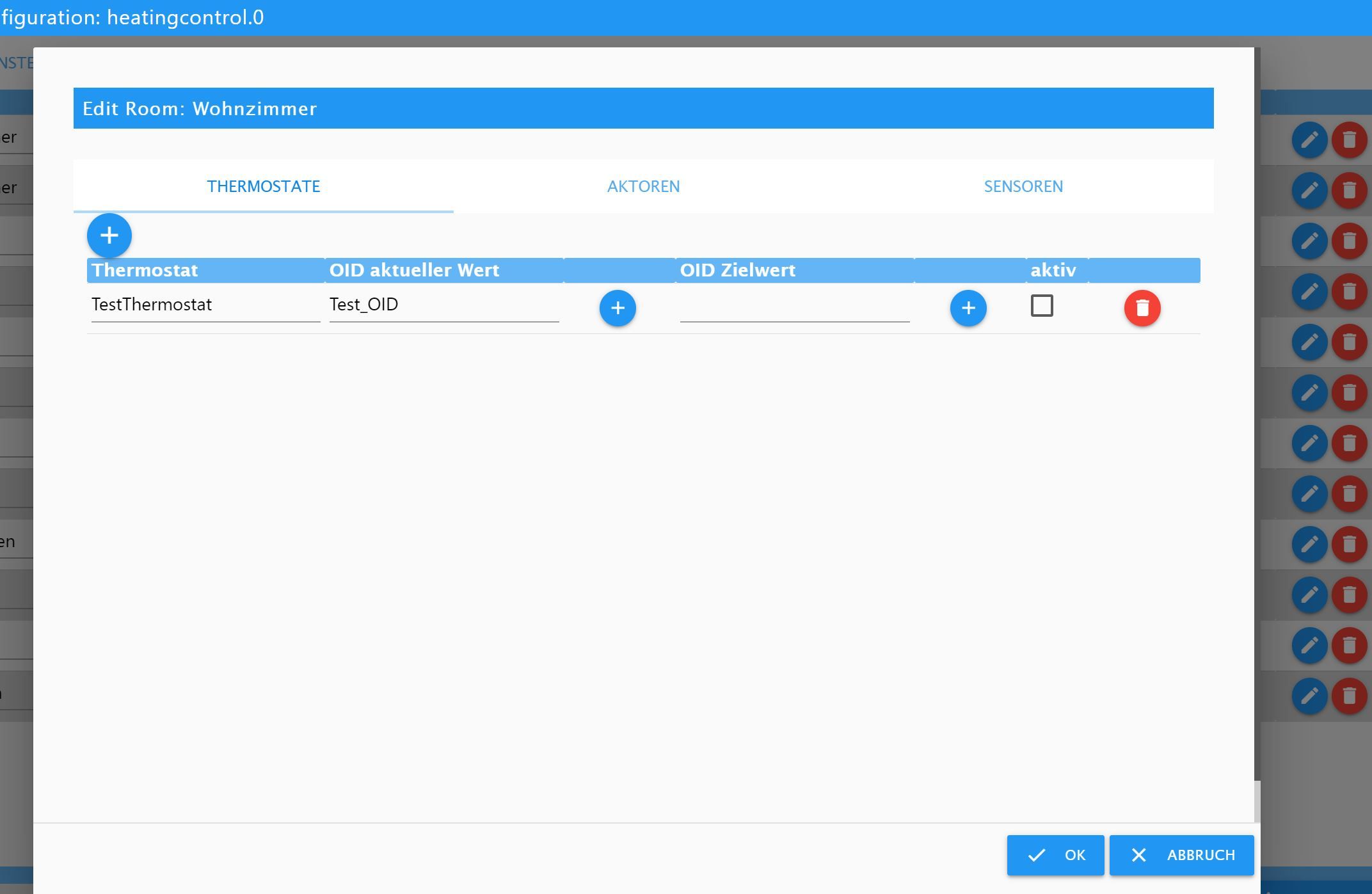Viewport: 1372px width, 894px height.
Task: Click the last trash delete icon in the background room list
Action: pyautogui.click(x=1350, y=696)
